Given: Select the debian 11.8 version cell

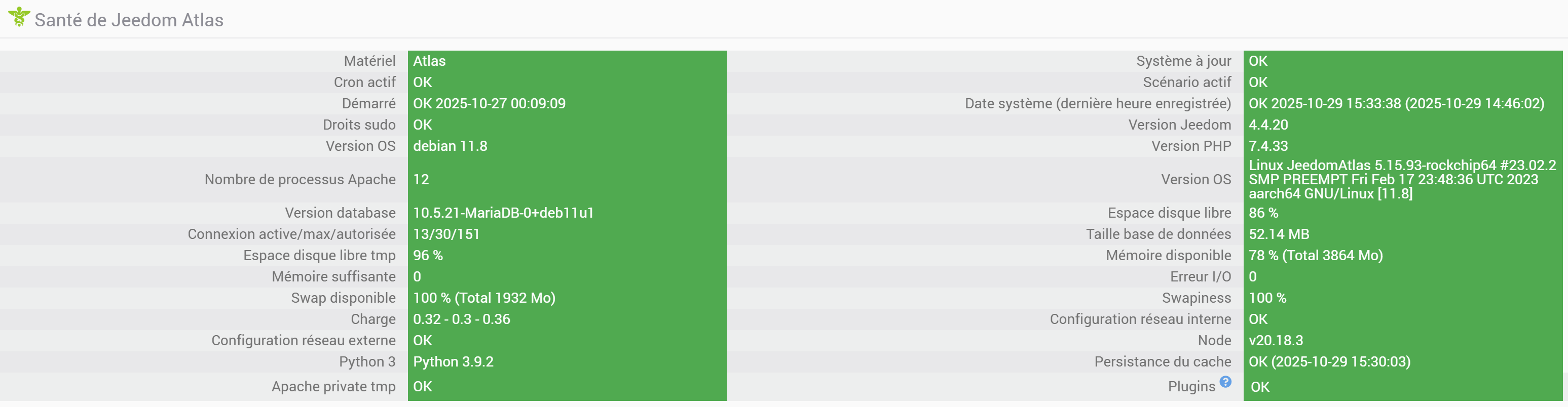Looking at the screenshot, I should pyautogui.click(x=450, y=146).
